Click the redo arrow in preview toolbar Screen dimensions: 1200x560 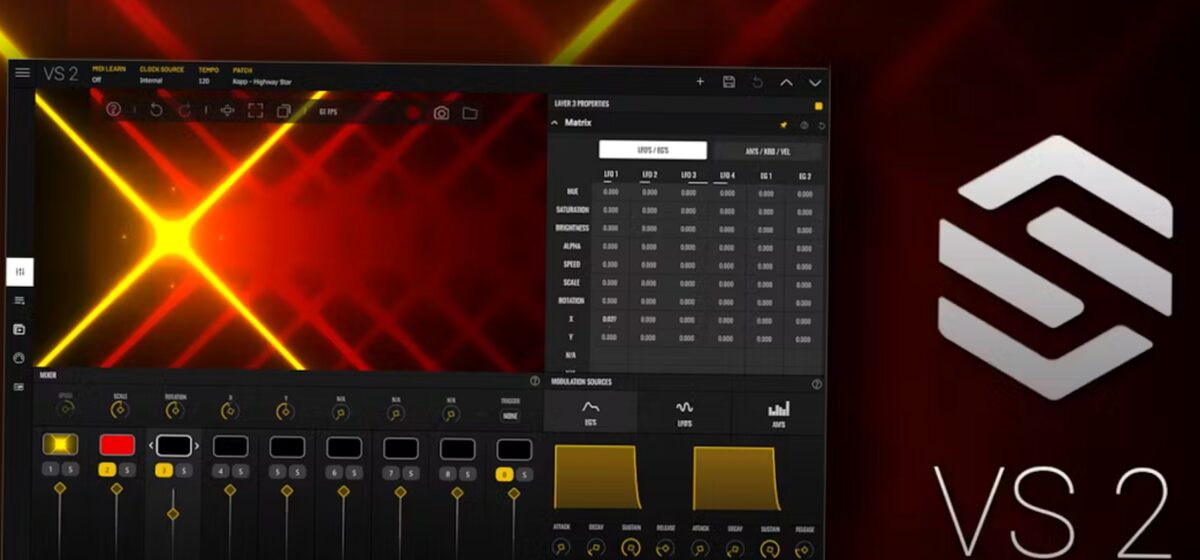185,110
